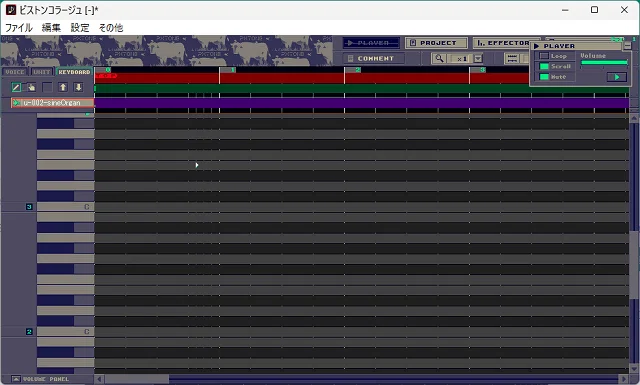Toggle the Scroll checkbox in Player
This screenshot has width=640, height=385.
coord(544,66)
